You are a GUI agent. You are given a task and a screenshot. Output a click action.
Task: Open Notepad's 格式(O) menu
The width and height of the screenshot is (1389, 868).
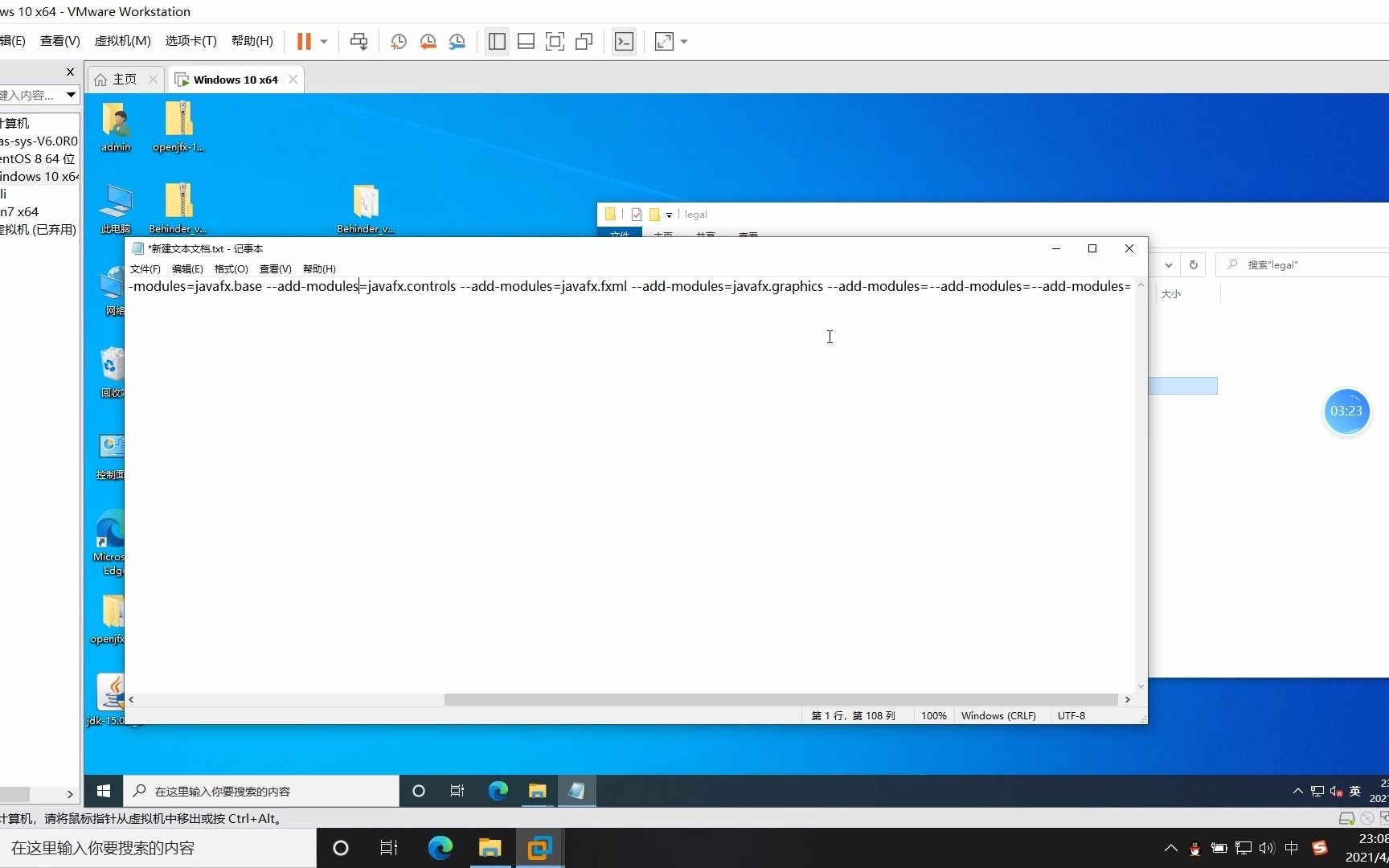tap(231, 268)
